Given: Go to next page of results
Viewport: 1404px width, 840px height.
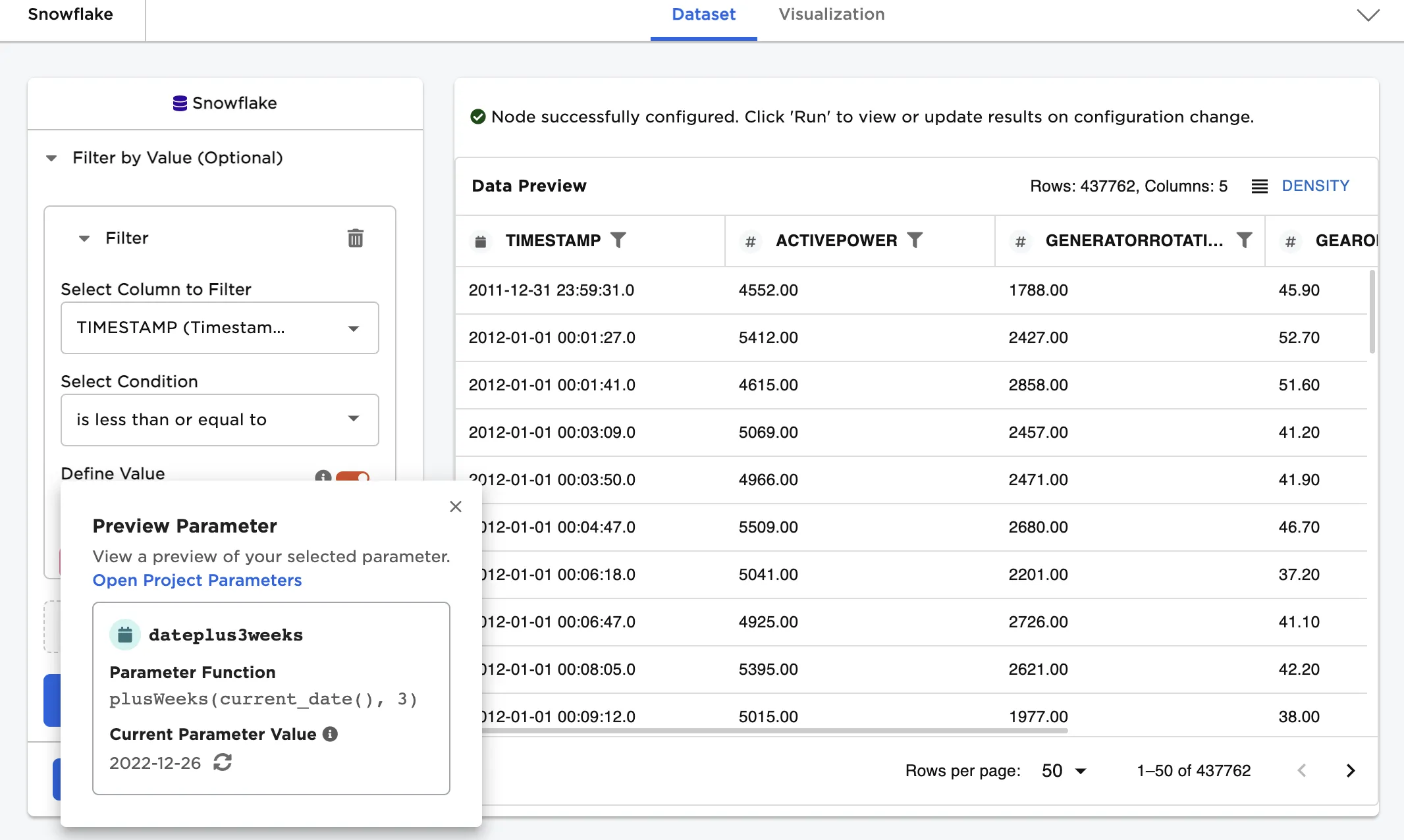Looking at the screenshot, I should pos(1350,771).
